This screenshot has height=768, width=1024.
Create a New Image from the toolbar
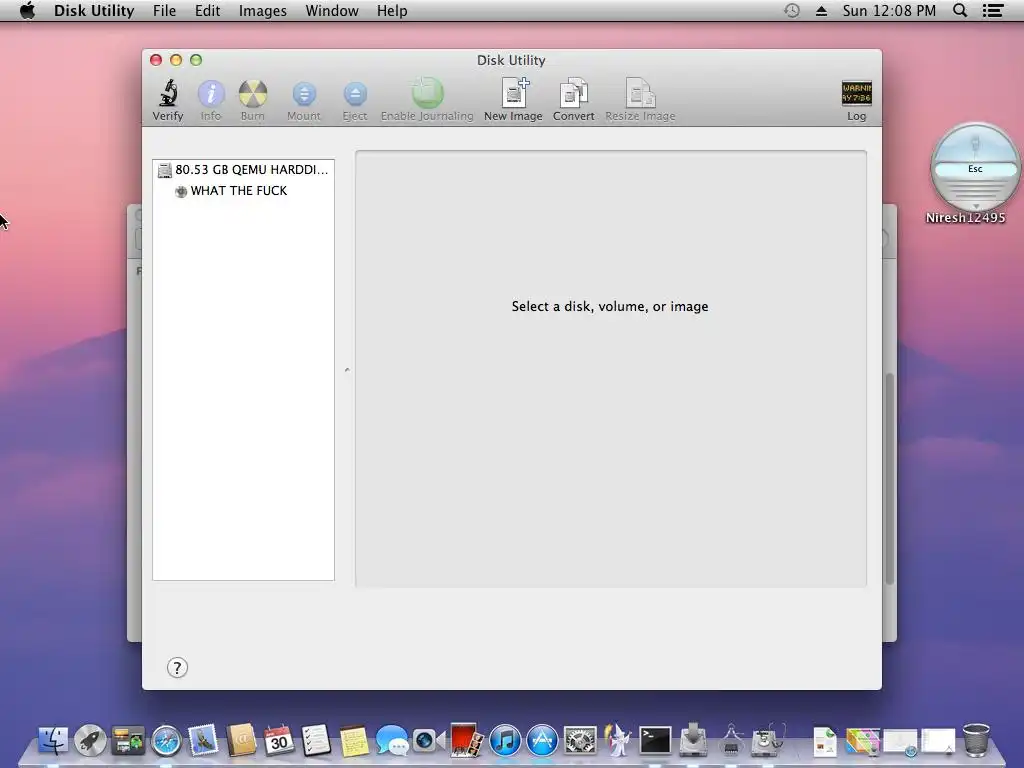[x=513, y=100]
